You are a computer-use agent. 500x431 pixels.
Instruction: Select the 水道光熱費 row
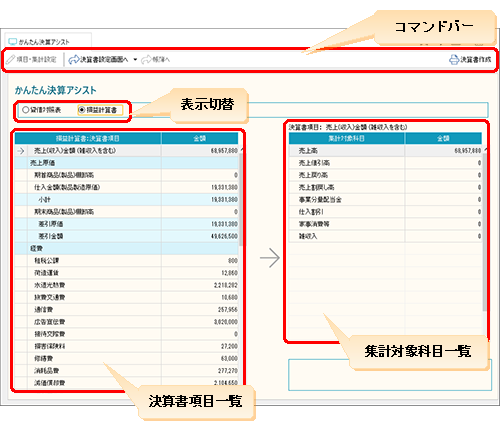(127, 285)
